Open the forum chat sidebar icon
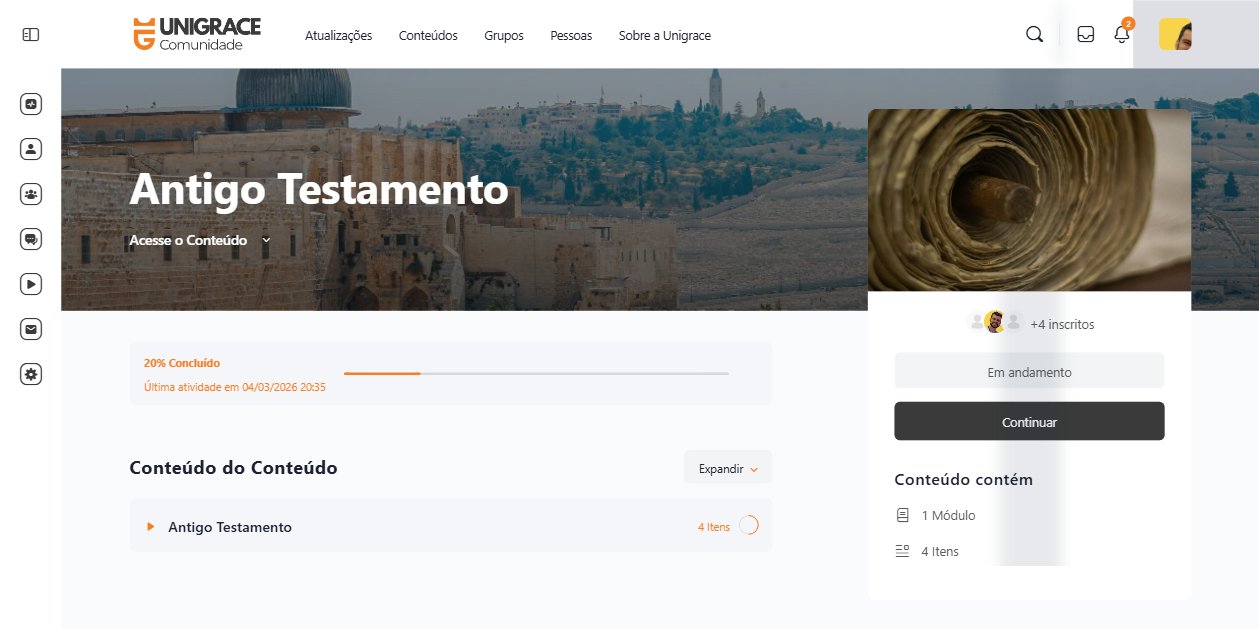 pyautogui.click(x=31, y=239)
